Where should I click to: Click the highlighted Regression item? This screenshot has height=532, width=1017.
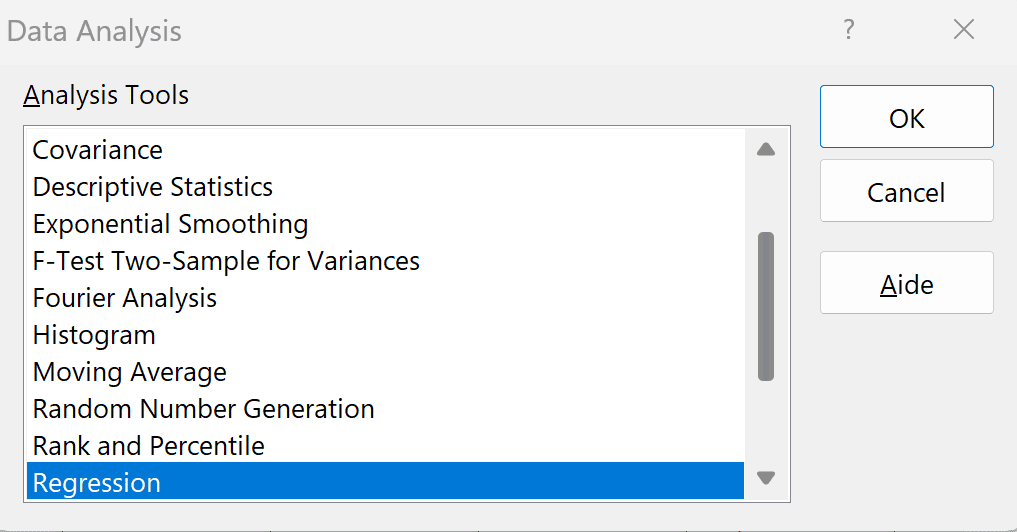[97, 483]
